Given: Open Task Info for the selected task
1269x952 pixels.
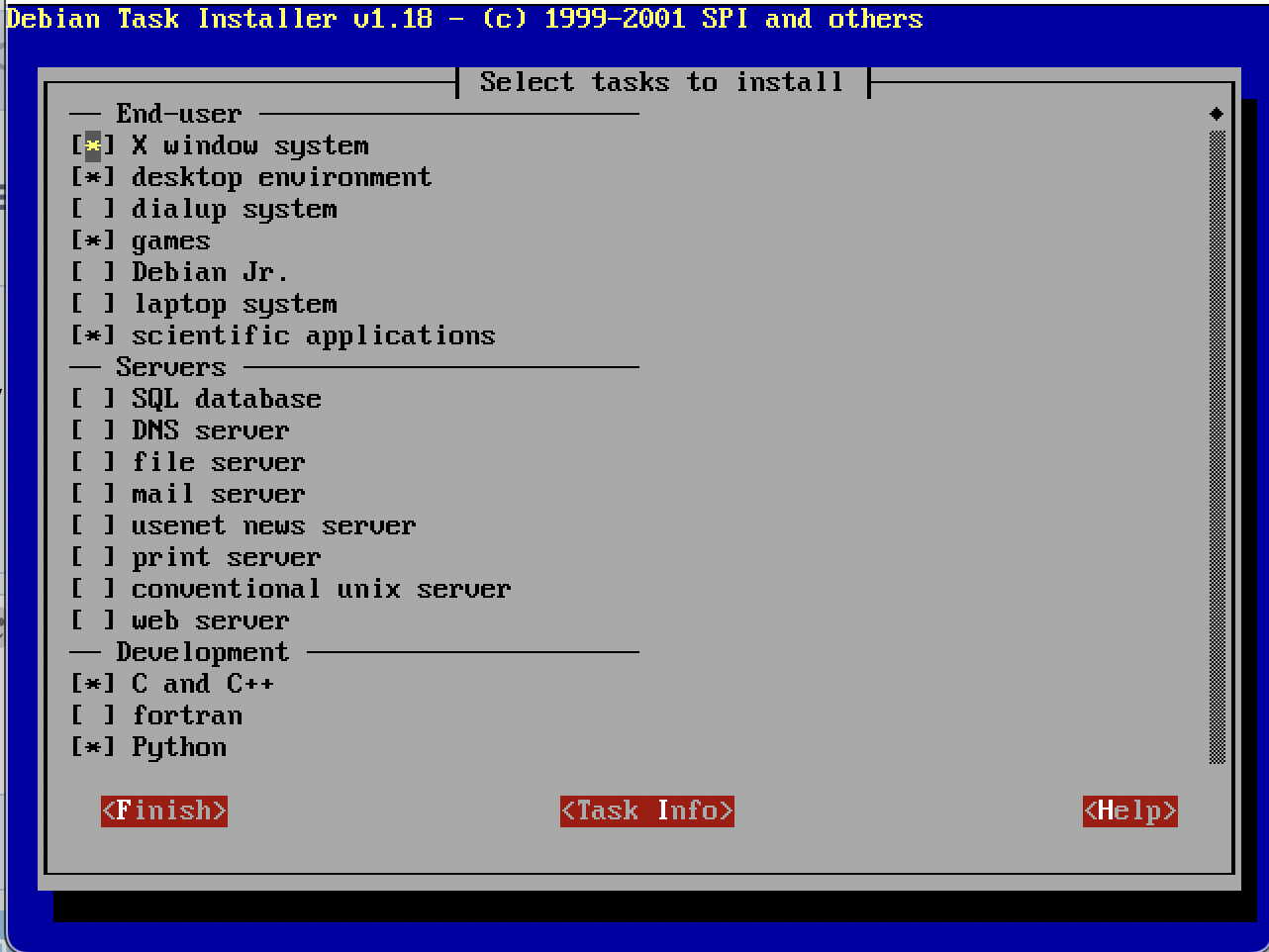Looking at the screenshot, I should (x=646, y=811).
